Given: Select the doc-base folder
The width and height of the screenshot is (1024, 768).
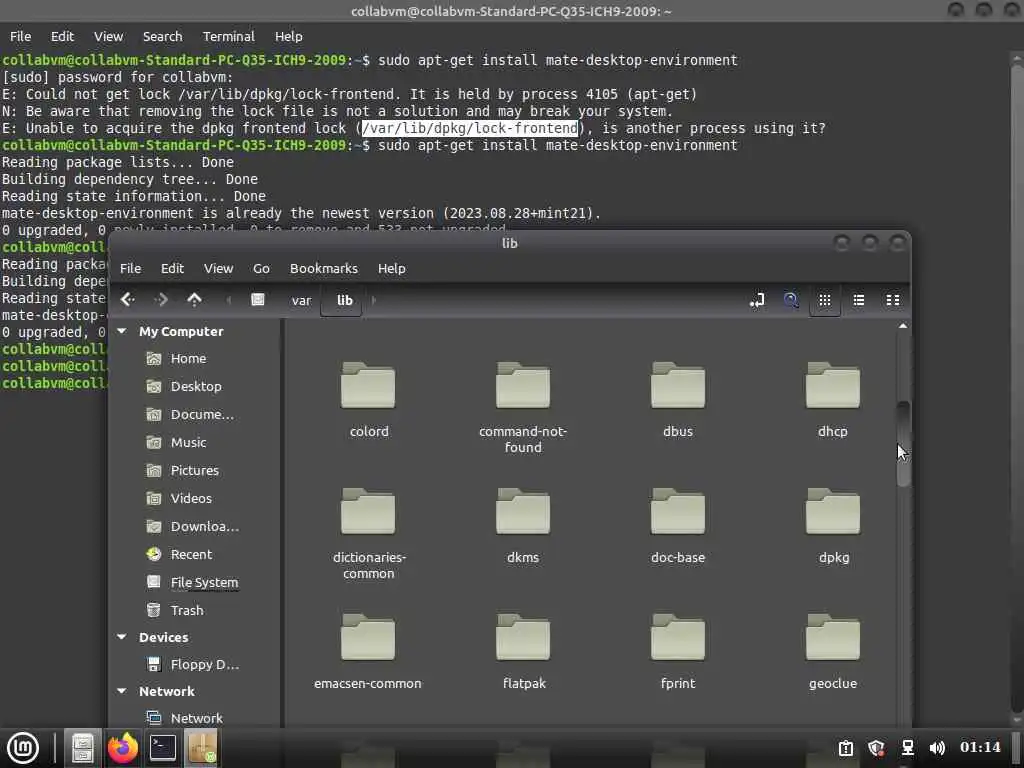Looking at the screenshot, I should click(x=678, y=526).
